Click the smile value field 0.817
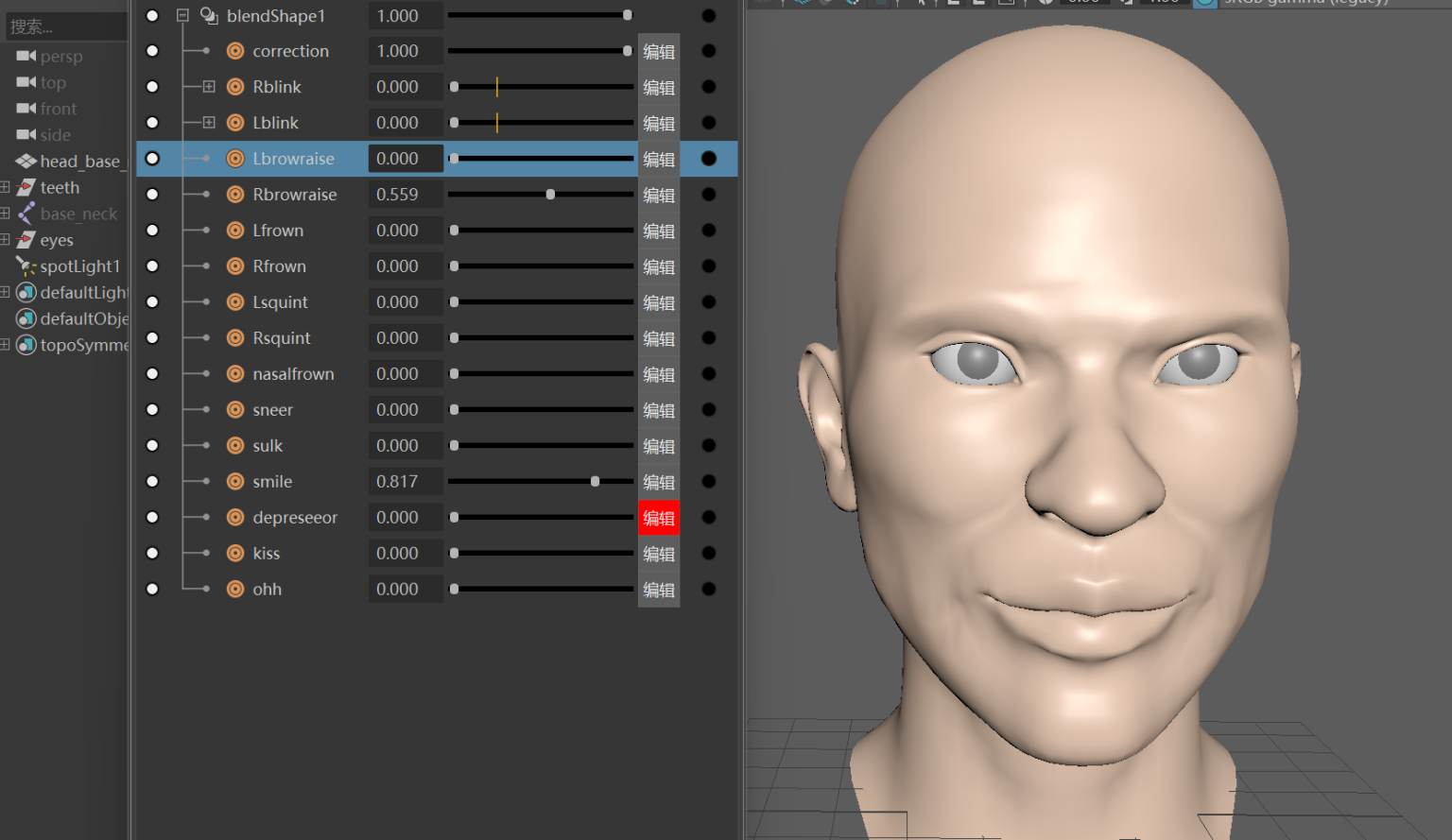The height and width of the screenshot is (840, 1452). 406,482
